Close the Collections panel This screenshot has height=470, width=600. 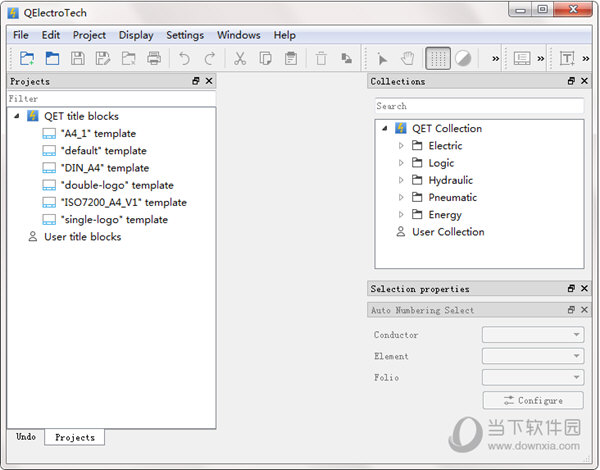click(x=585, y=81)
